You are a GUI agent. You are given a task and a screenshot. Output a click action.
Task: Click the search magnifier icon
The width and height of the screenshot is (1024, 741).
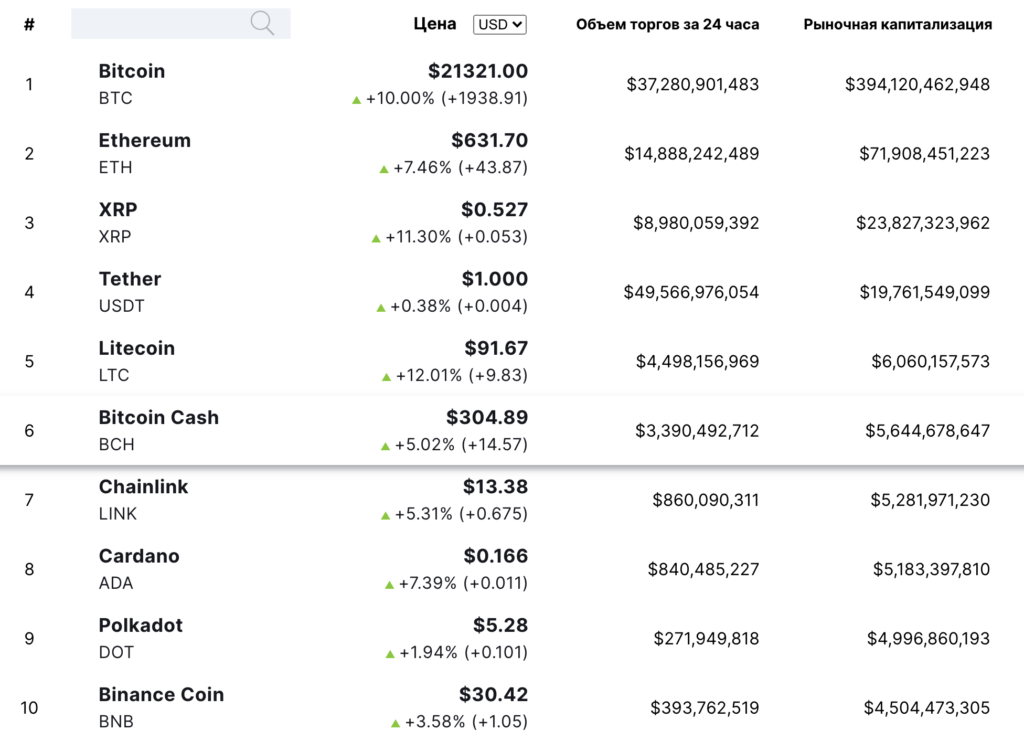pos(261,23)
